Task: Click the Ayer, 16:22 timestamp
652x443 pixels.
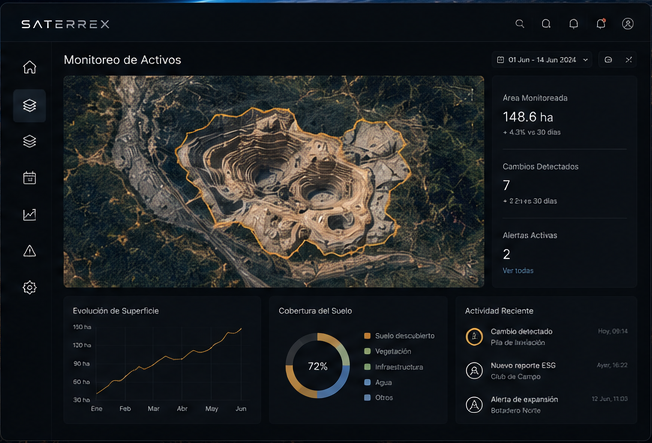Action: coord(612,365)
